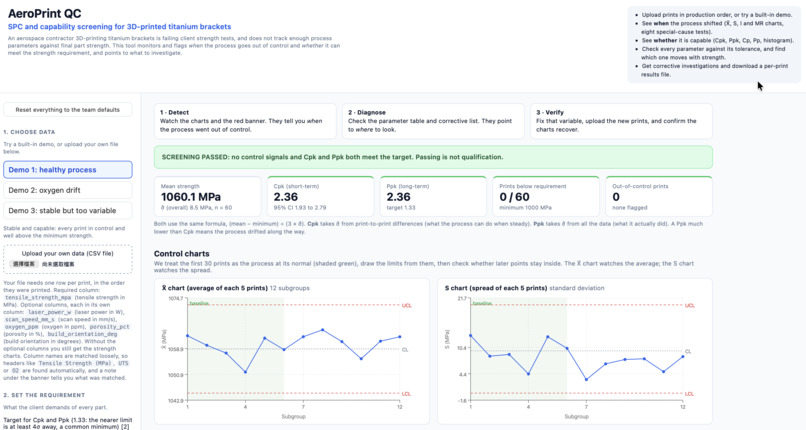Click the S chart title

pos(496,288)
